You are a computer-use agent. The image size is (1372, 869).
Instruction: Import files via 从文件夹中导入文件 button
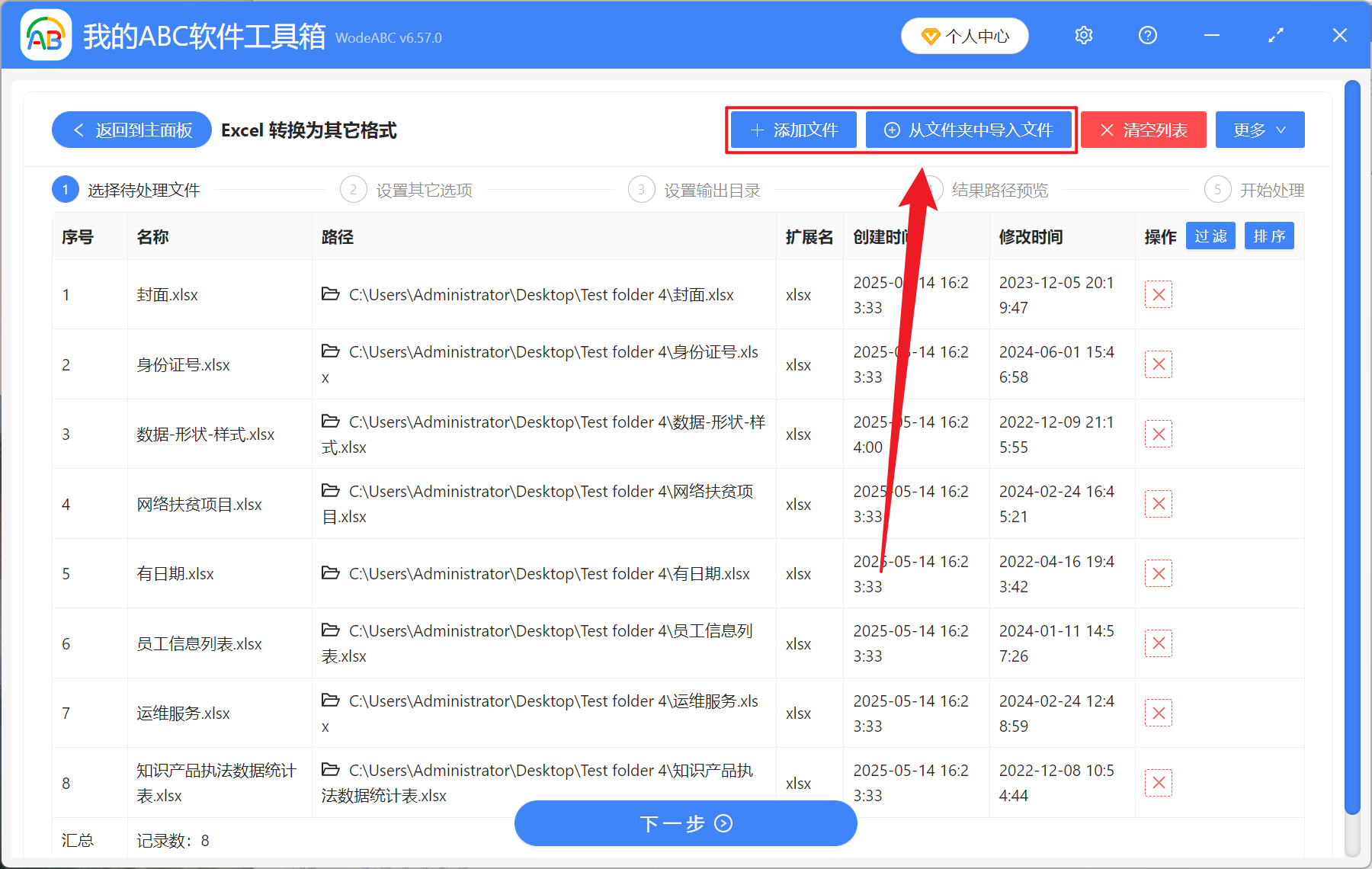(x=970, y=130)
